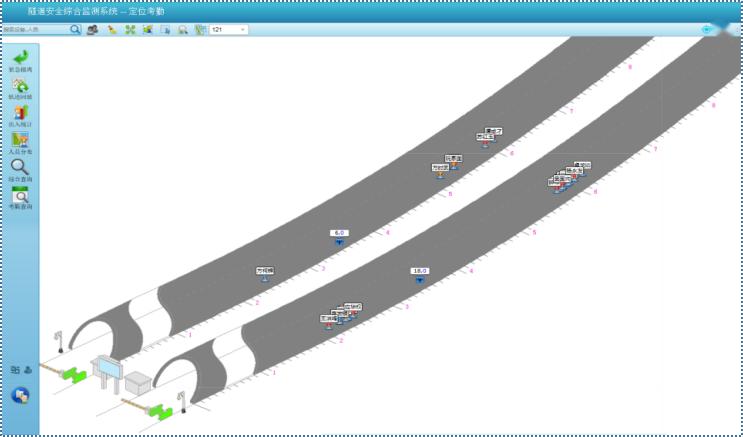Click the toolbar chart image icon
This screenshot has width=743, height=437.
coord(147,29)
